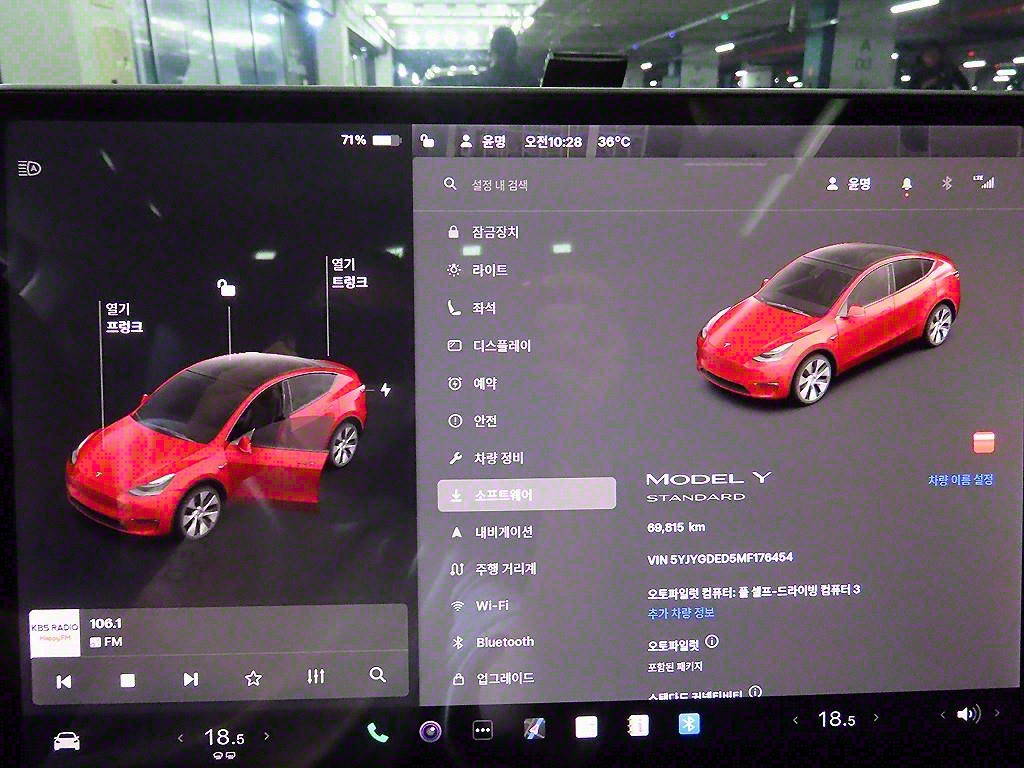Toggle the auto headlight indicator
The width and height of the screenshot is (1024, 768).
click(x=30, y=168)
